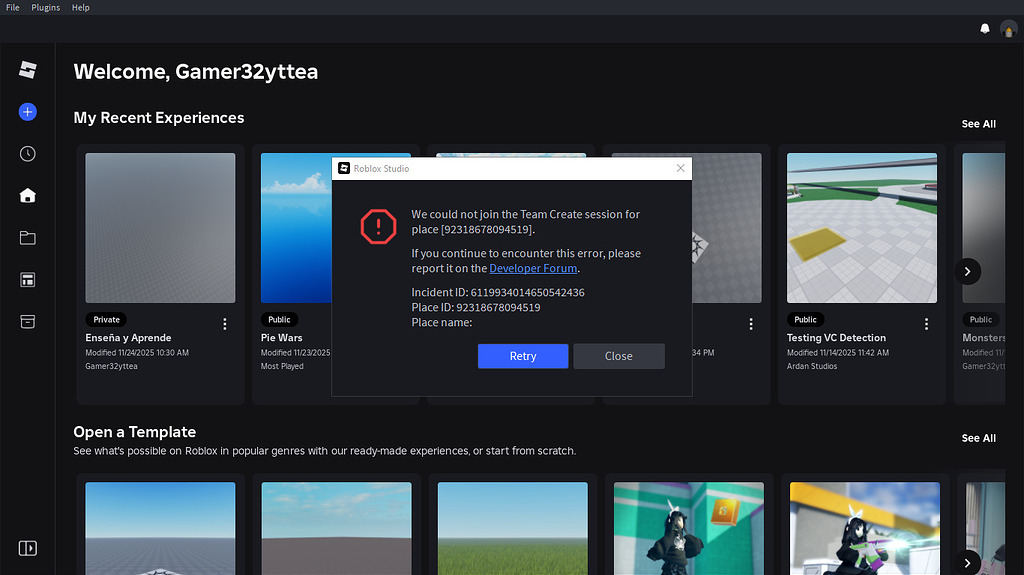
Task: Toggle the sidebar collapse panel icon
Action: [27, 548]
